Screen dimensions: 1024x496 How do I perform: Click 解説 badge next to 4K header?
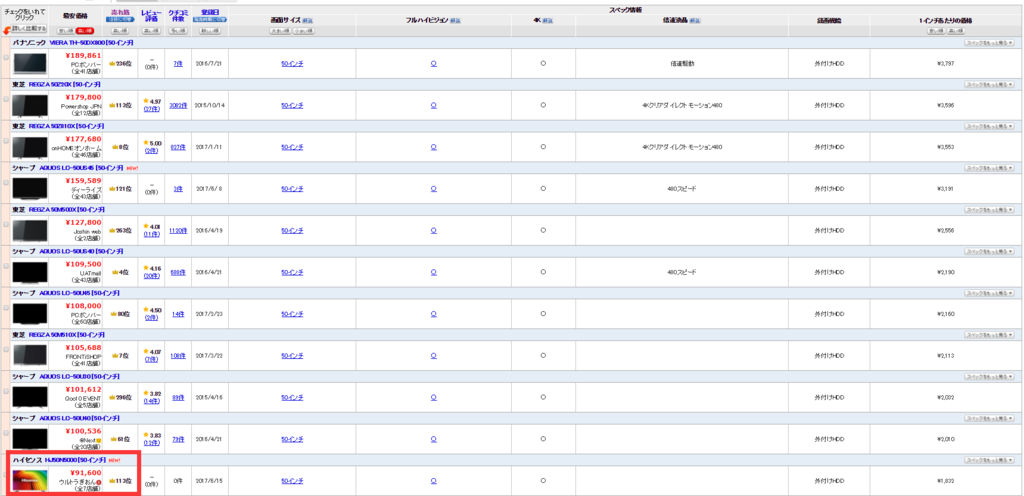click(547, 21)
